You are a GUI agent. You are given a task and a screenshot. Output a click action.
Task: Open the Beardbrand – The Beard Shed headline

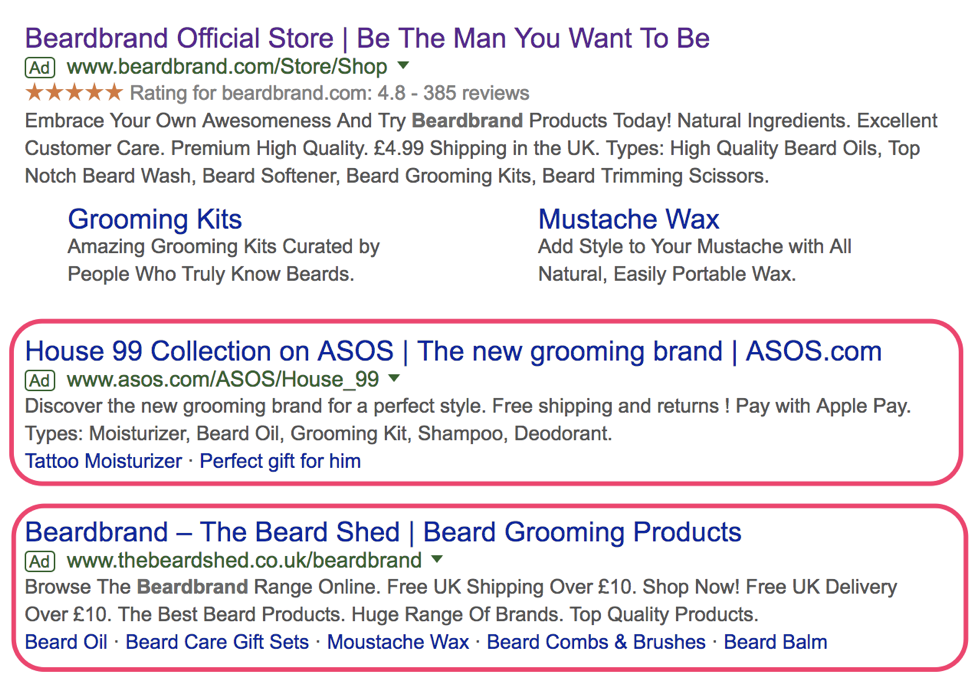pyautogui.click(x=383, y=532)
